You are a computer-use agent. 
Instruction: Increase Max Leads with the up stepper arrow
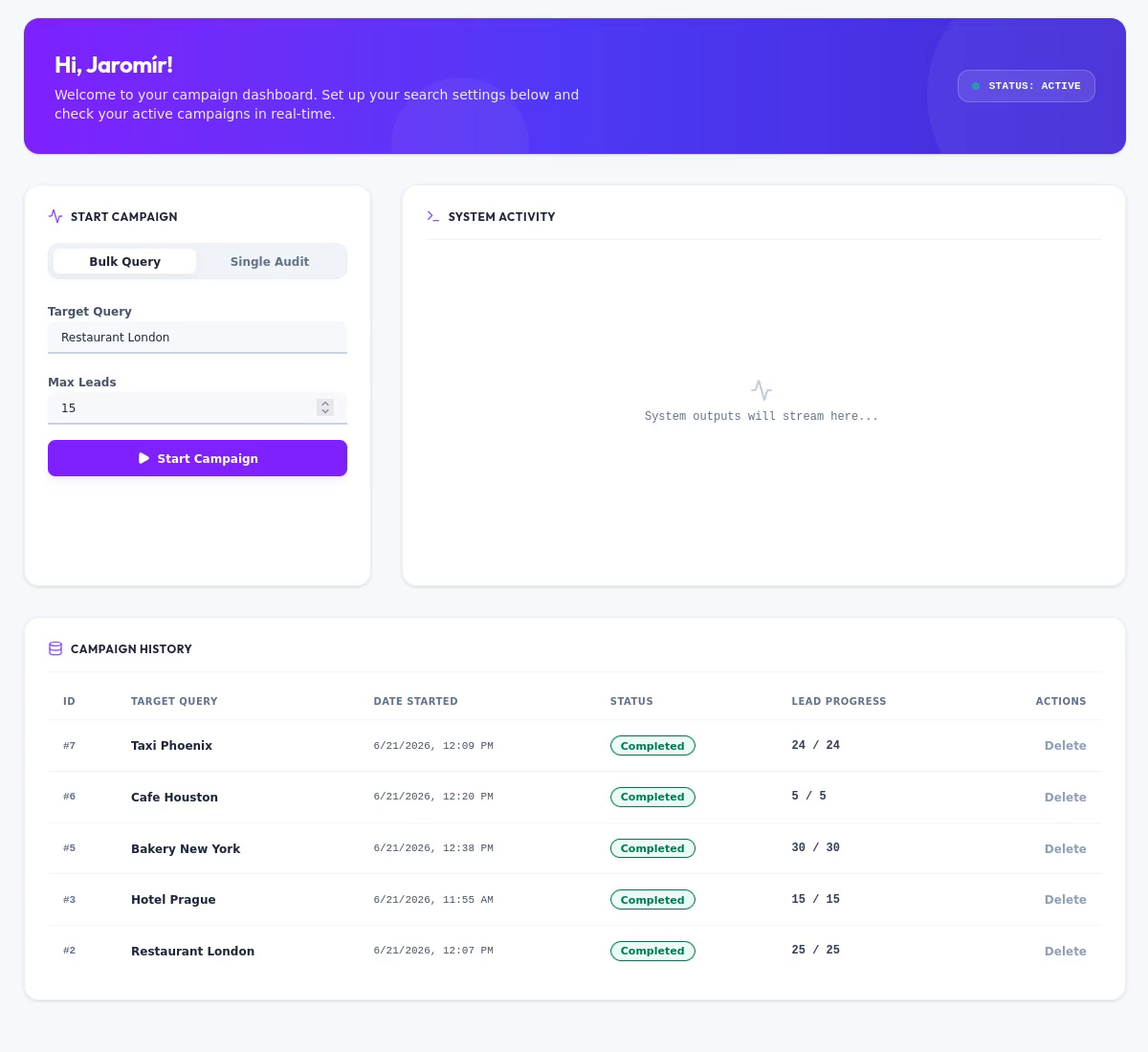pyautogui.click(x=325, y=404)
